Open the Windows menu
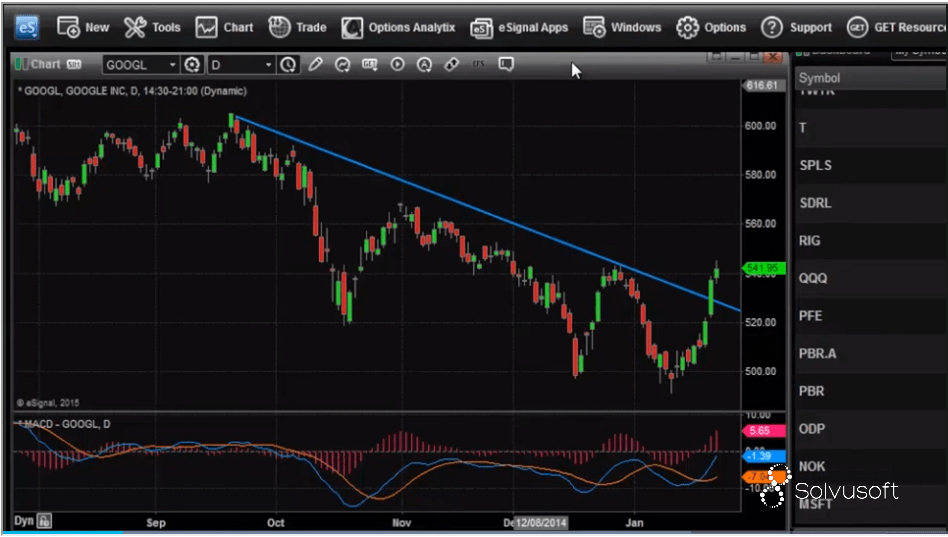Image resolution: width=948 pixels, height=537 pixels. 622,27
